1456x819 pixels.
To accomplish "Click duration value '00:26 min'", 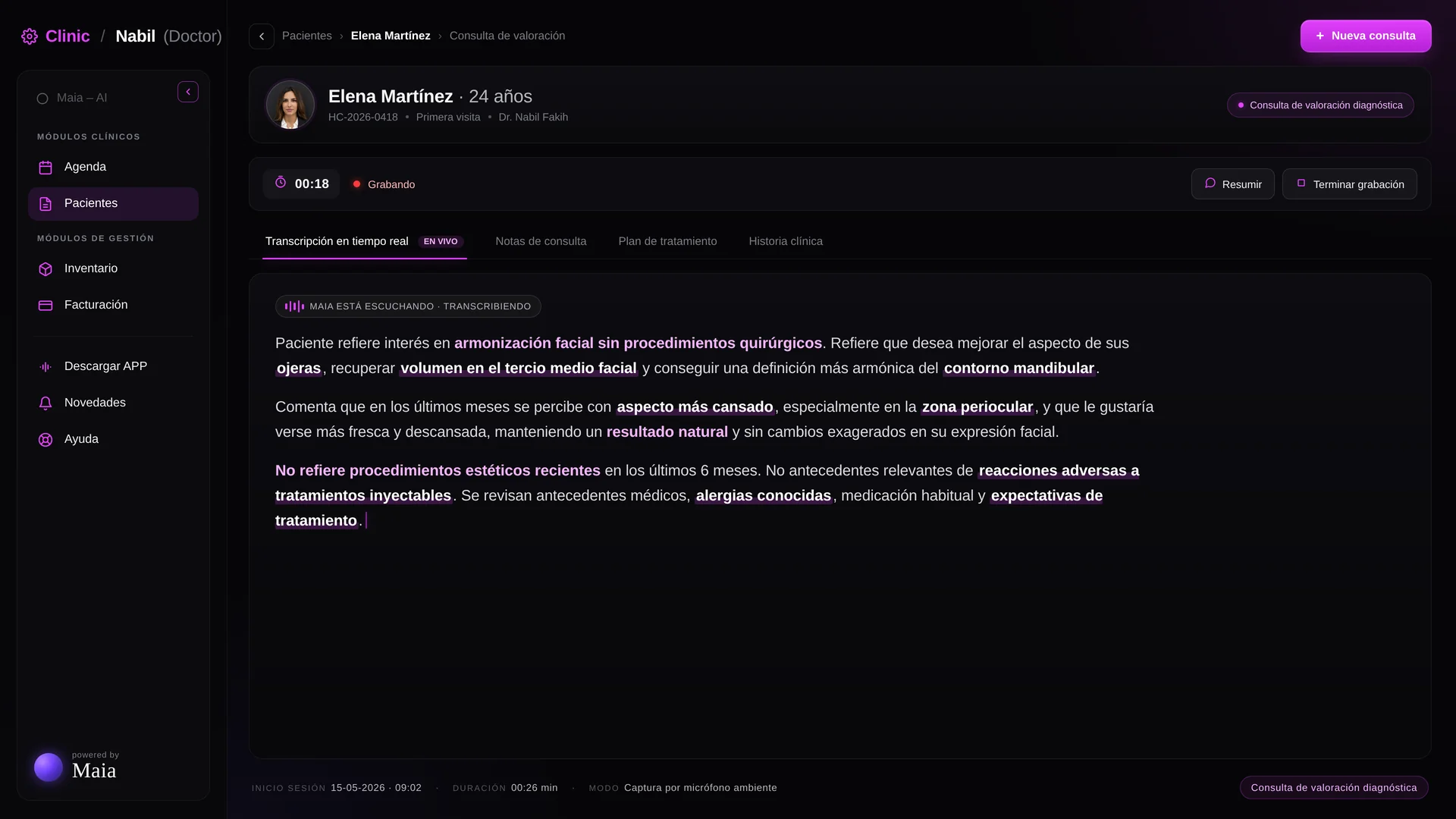I will [535, 788].
